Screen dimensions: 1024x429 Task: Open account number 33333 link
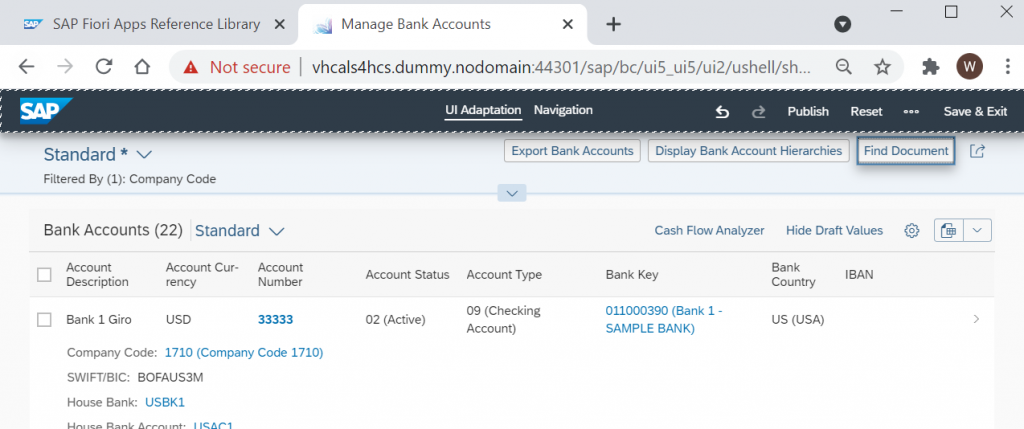coord(276,319)
